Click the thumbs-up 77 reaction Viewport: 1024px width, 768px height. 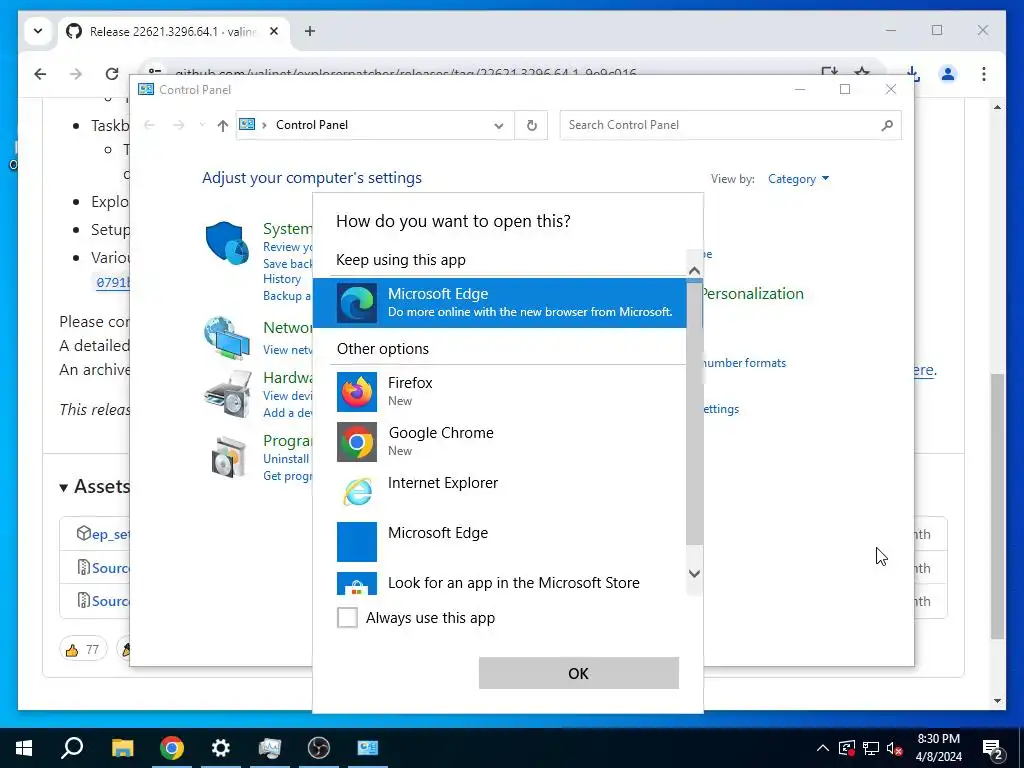click(x=83, y=649)
